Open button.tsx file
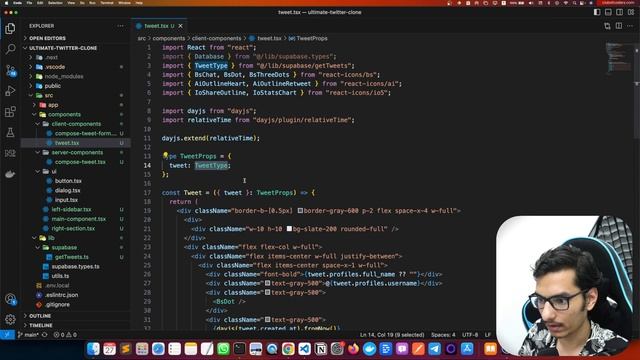This screenshot has width=640, height=360. 76,181
